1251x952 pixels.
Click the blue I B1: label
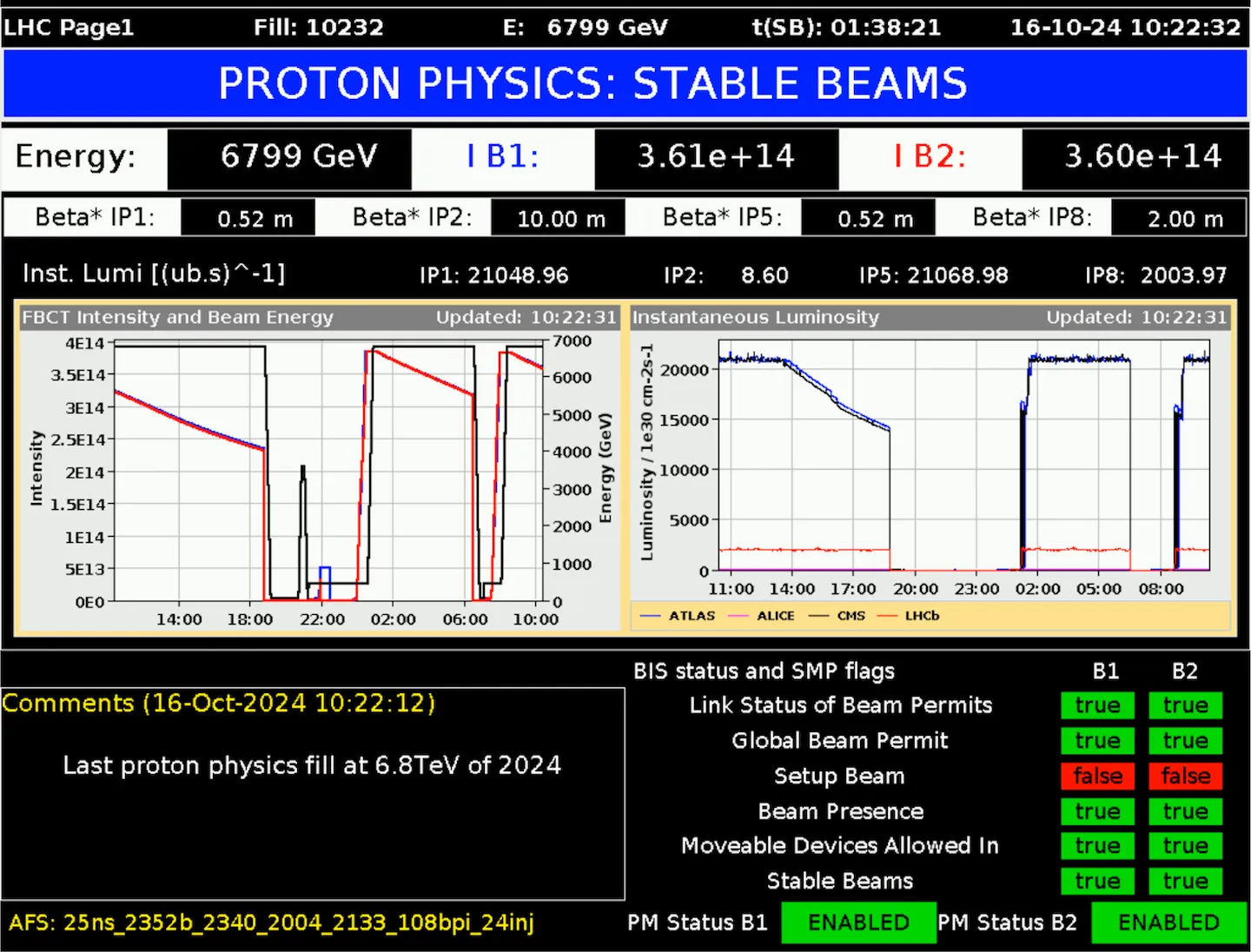click(x=502, y=157)
